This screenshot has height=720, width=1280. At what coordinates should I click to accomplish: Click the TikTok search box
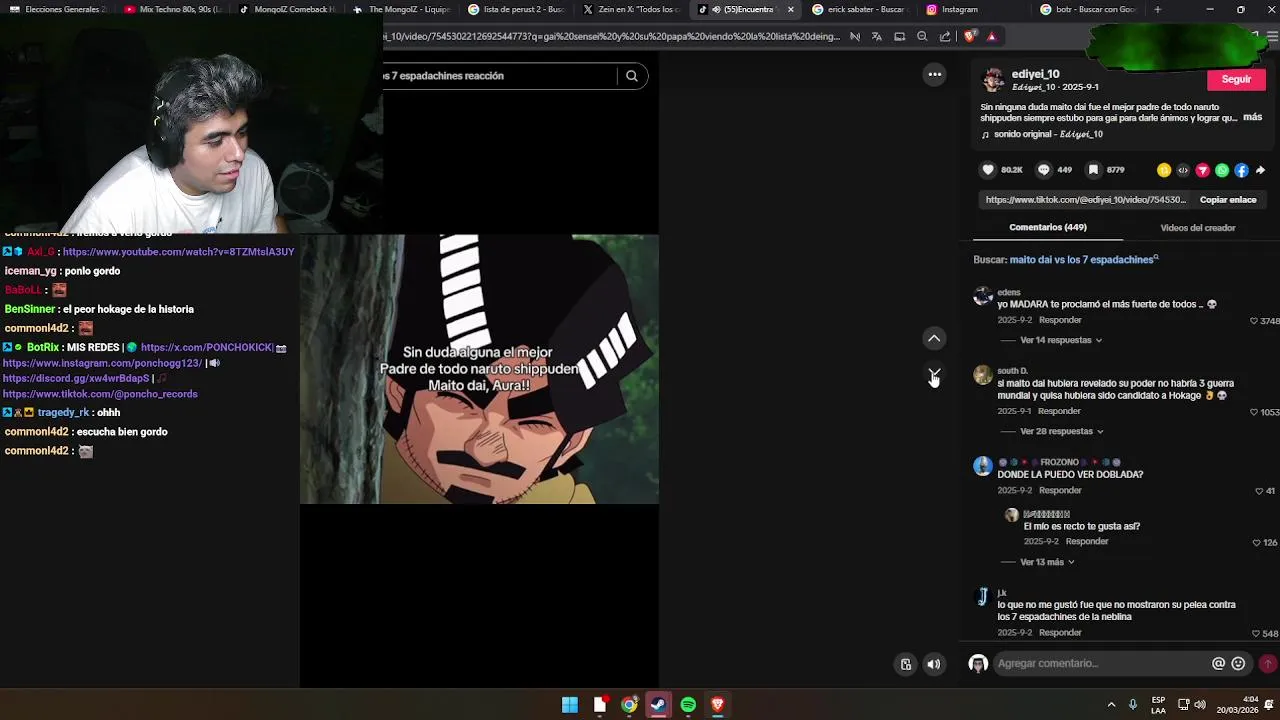pos(500,76)
